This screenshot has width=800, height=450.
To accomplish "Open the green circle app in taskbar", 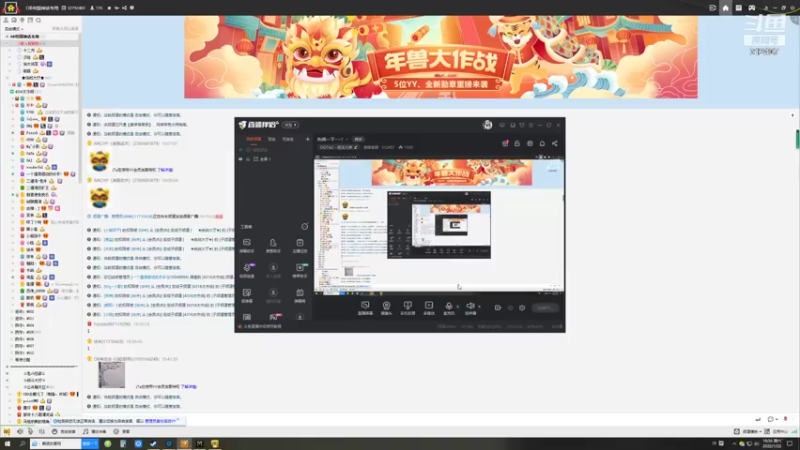I will [x=108, y=443].
